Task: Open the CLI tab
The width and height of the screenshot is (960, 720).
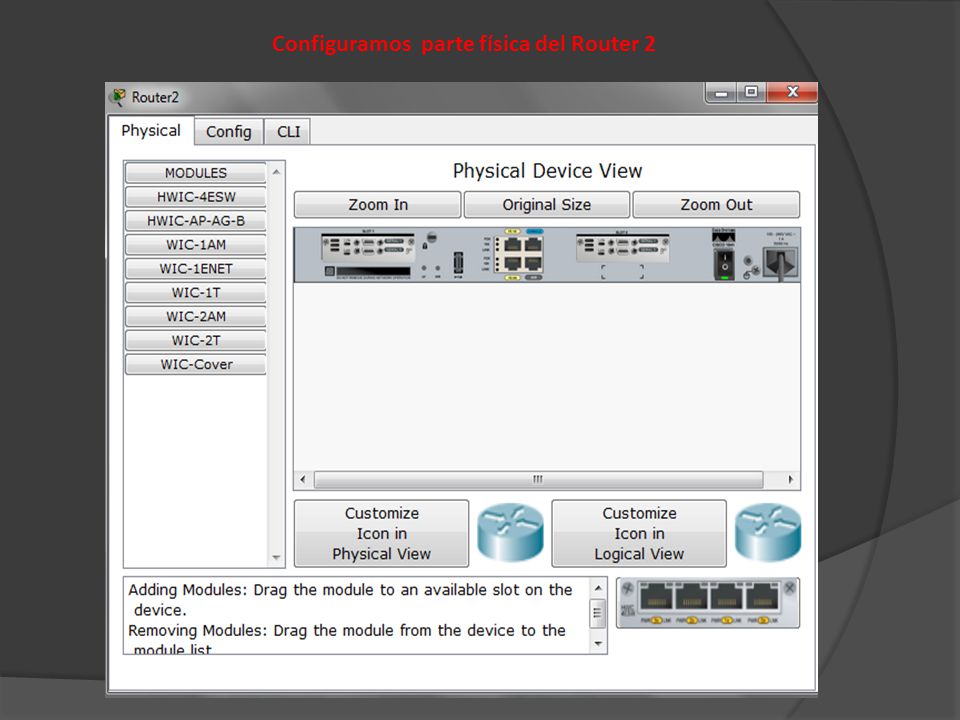Action: coord(288,132)
